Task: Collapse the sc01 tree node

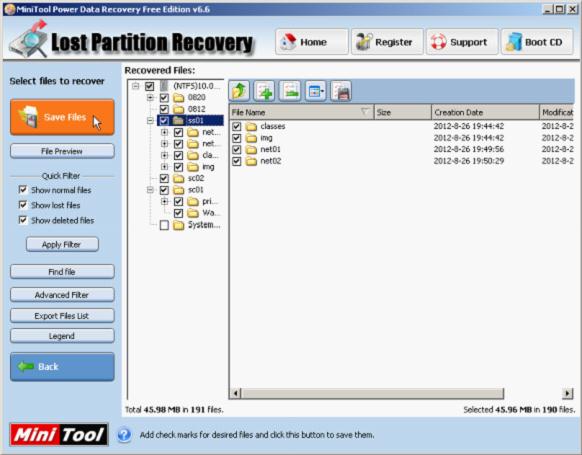Action: coord(150,190)
